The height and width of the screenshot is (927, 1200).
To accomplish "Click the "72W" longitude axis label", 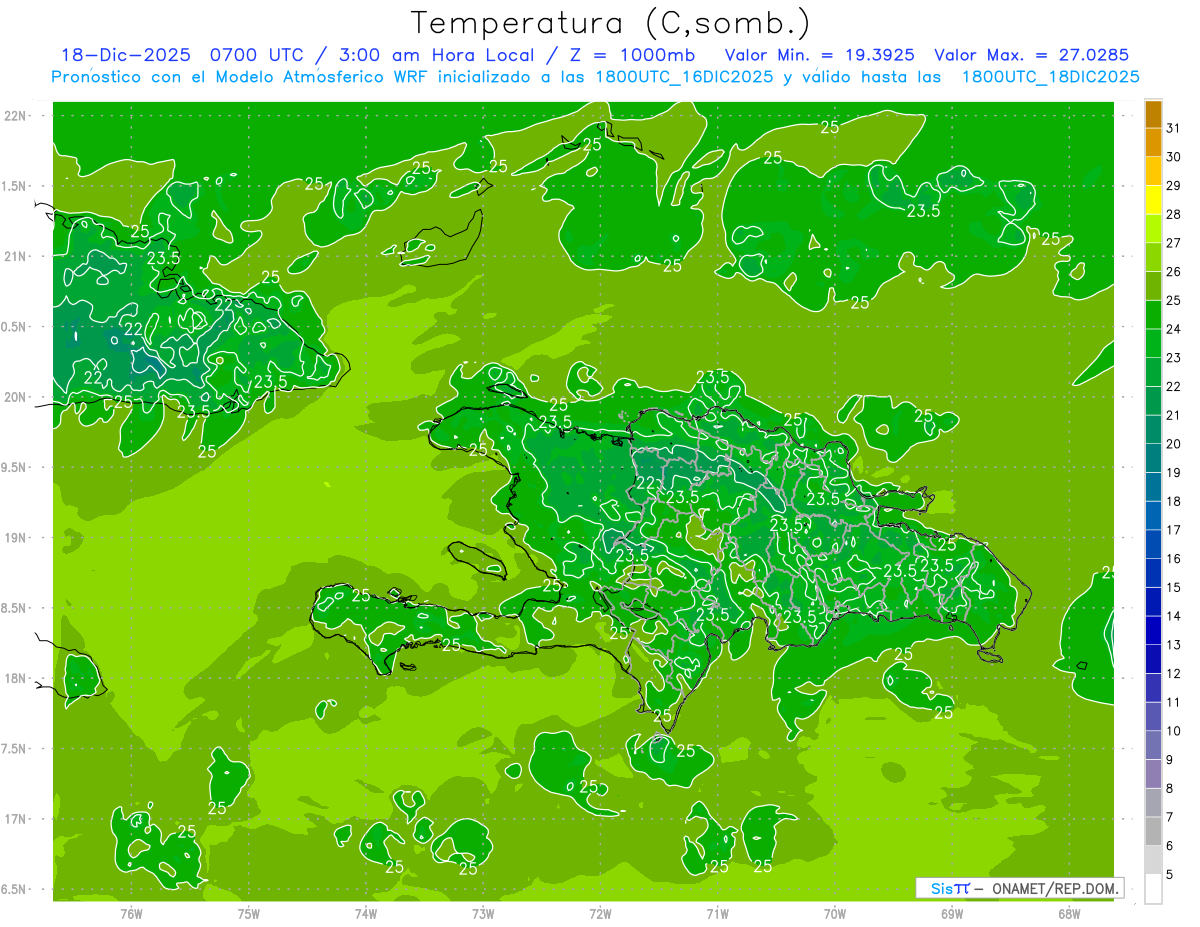I will (600, 913).
